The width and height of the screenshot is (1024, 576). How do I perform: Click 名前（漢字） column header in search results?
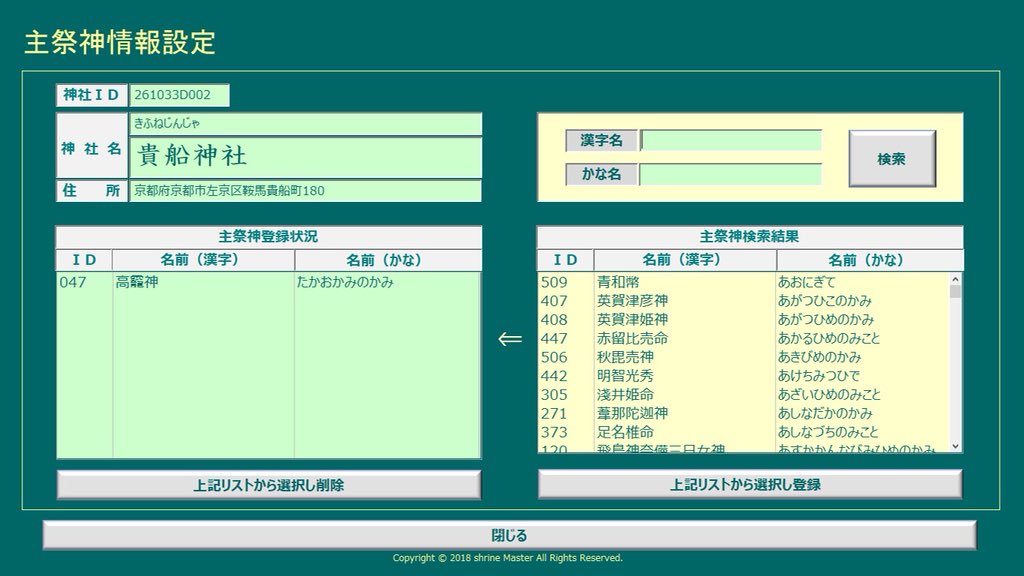(684, 260)
